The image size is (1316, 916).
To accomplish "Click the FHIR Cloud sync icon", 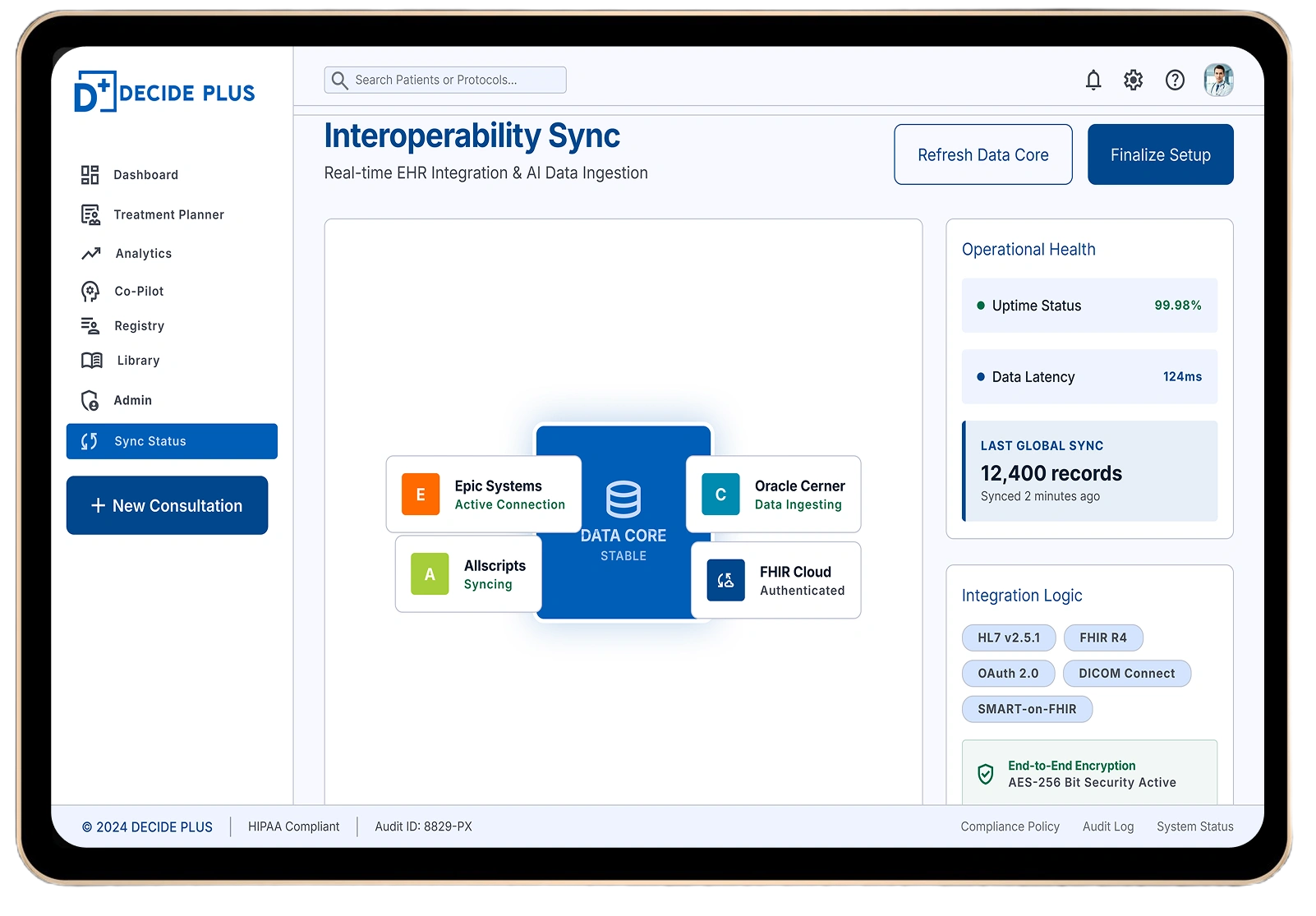I will point(726,580).
